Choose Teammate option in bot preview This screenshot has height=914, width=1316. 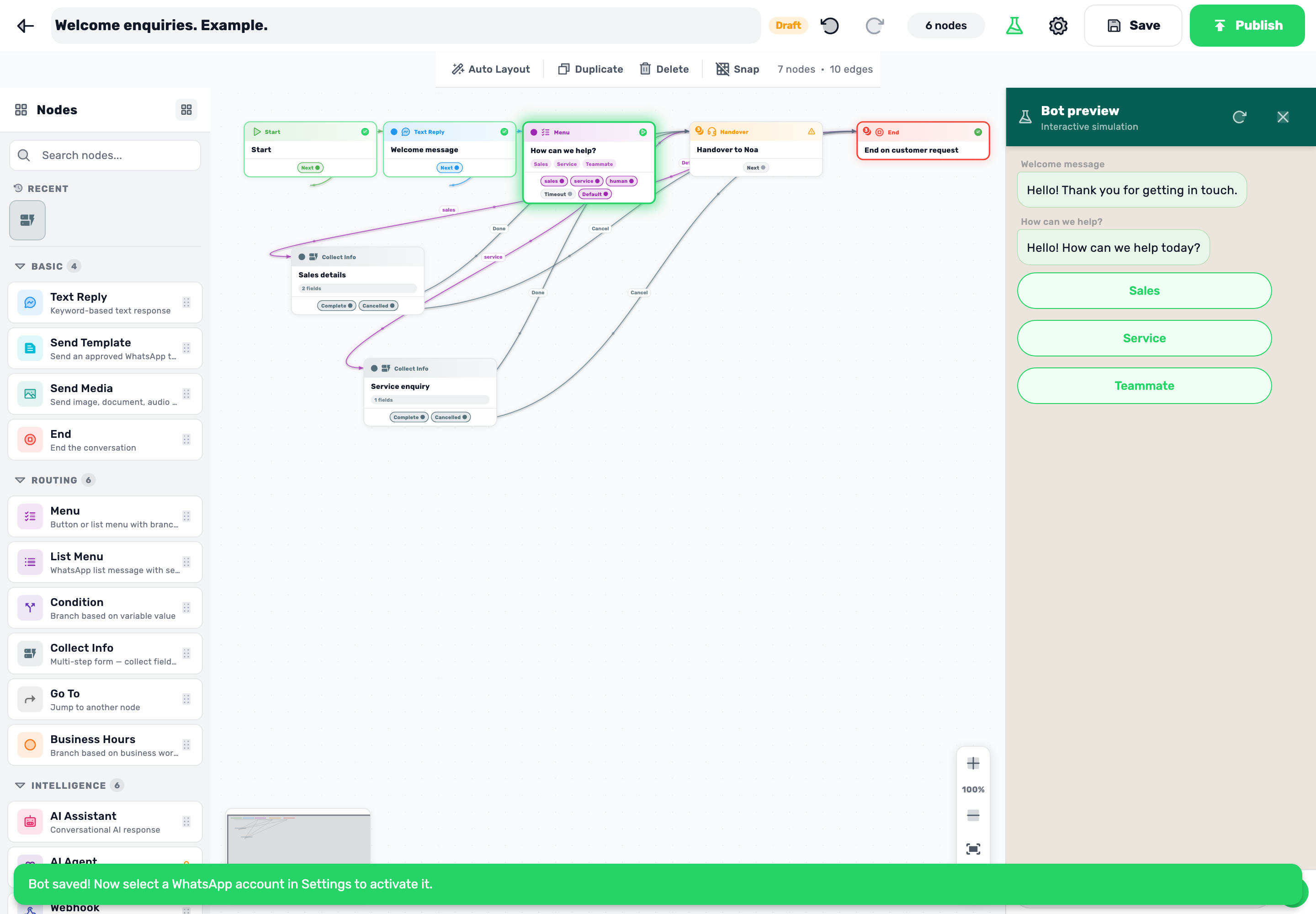coord(1144,386)
